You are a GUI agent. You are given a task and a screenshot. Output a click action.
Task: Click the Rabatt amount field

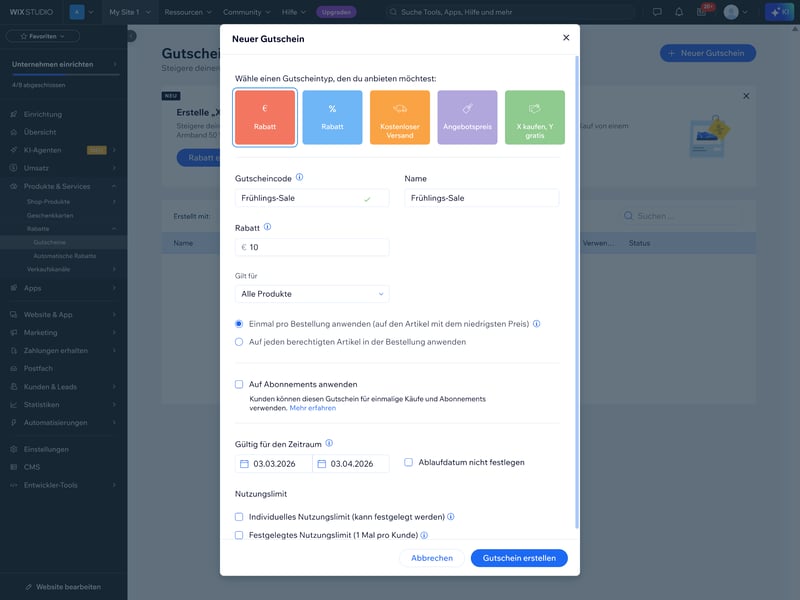pyautogui.click(x=312, y=247)
